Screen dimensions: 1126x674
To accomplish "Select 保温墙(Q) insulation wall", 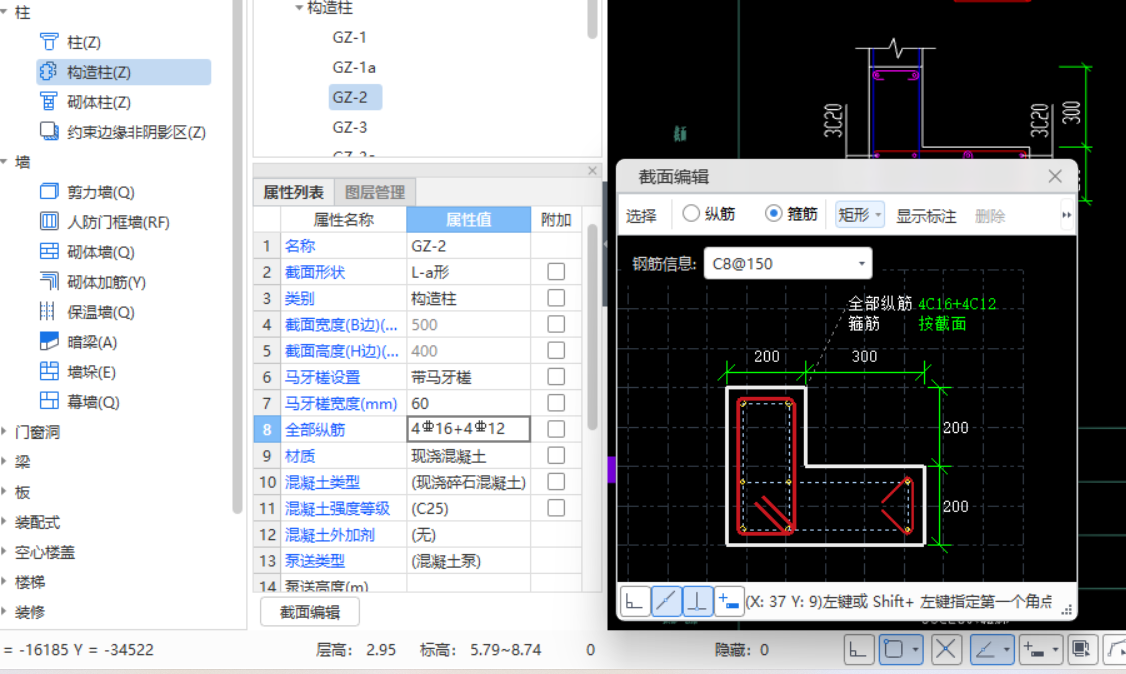I will (x=87, y=312).
